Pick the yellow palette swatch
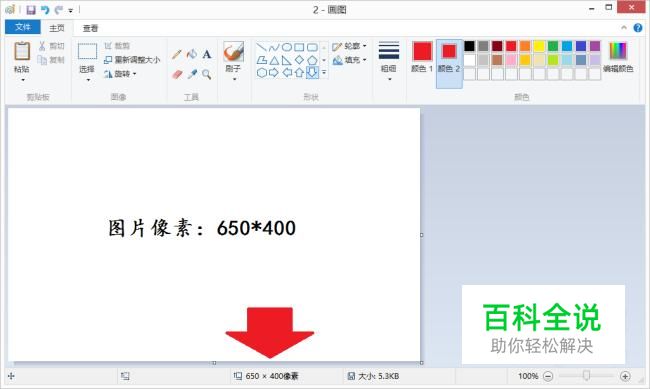The height and width of the screenshot is (389, 650). point(539,46)
